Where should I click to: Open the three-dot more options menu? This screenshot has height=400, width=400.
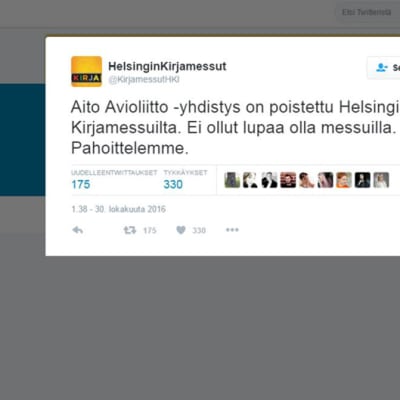(232, 230)
